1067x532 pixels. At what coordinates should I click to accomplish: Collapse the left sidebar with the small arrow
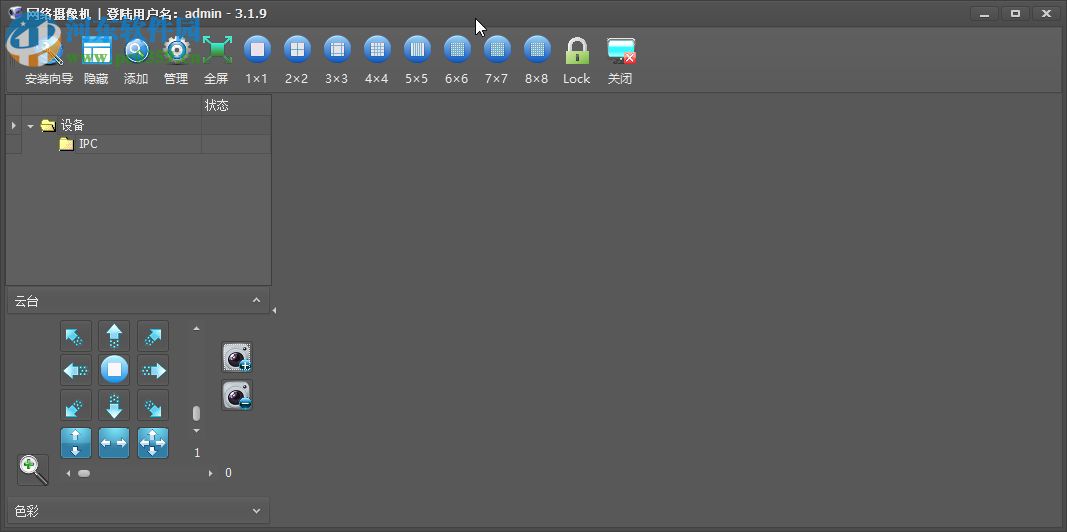pyautogui.click(x=274, y=310)
